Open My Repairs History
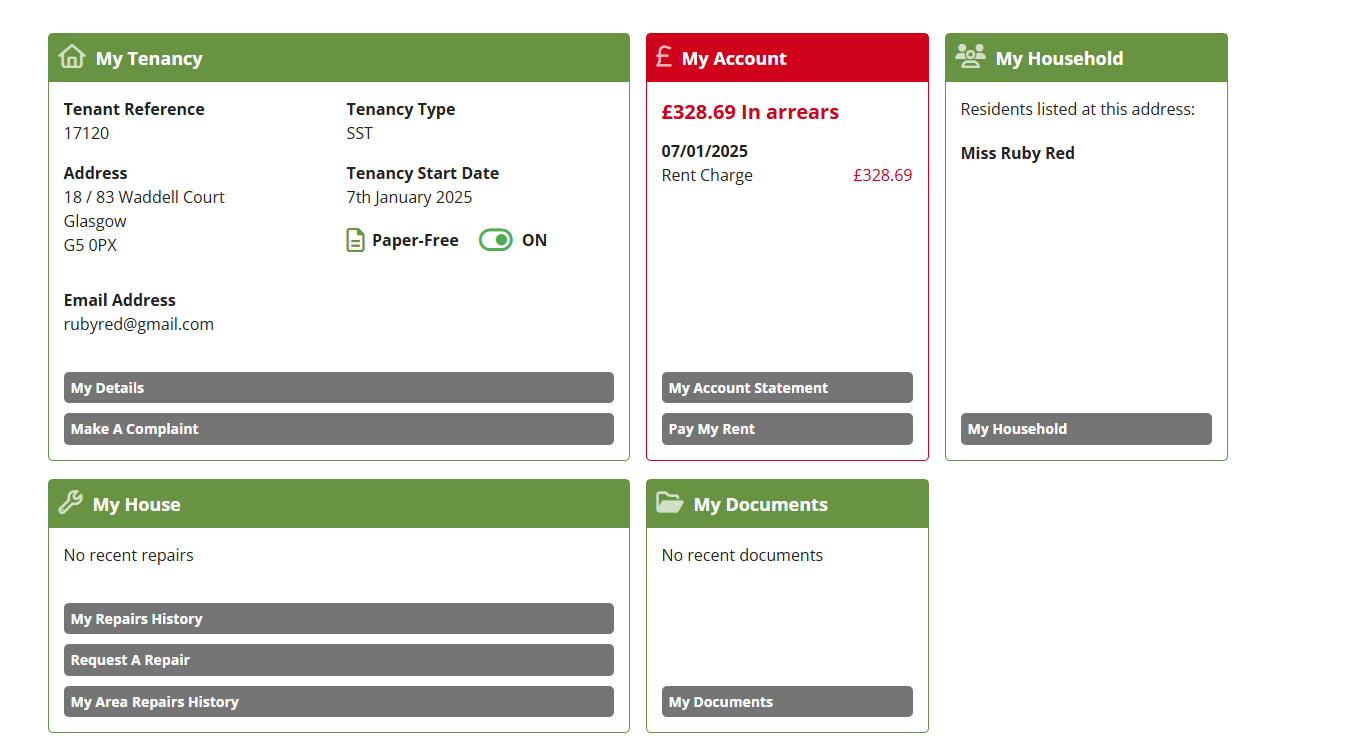This screenshot has height=741, width=1349. tap(338, 619)
